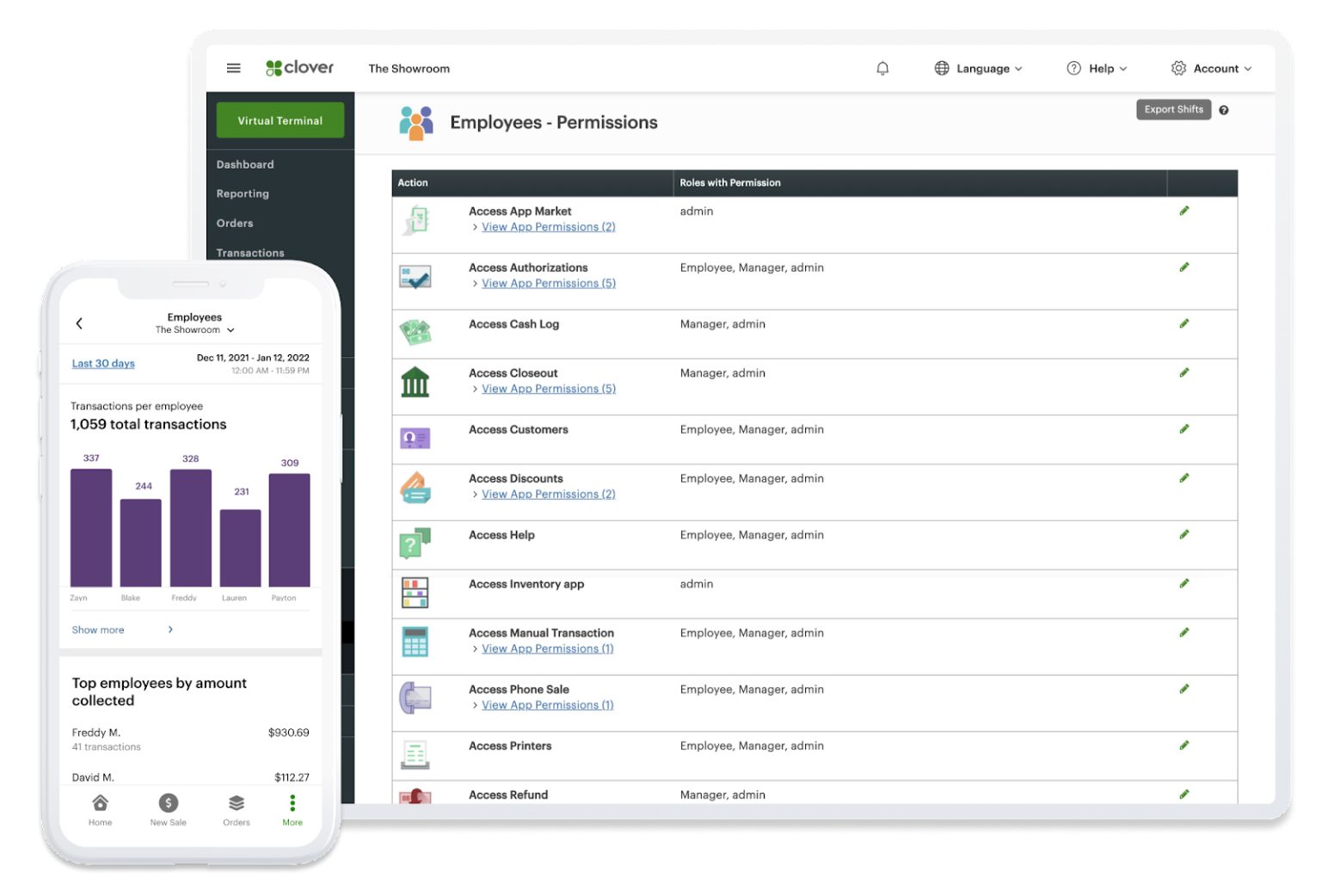Click the Export Shifts button
This screenshot has width=1321, height=896.
(1173, 110)
